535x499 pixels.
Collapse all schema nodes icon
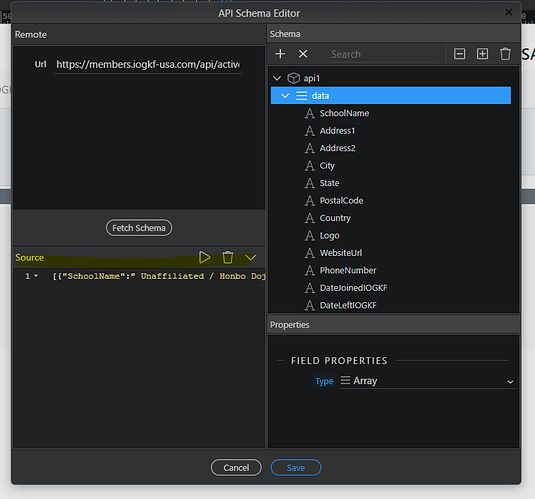pos(459,54)
